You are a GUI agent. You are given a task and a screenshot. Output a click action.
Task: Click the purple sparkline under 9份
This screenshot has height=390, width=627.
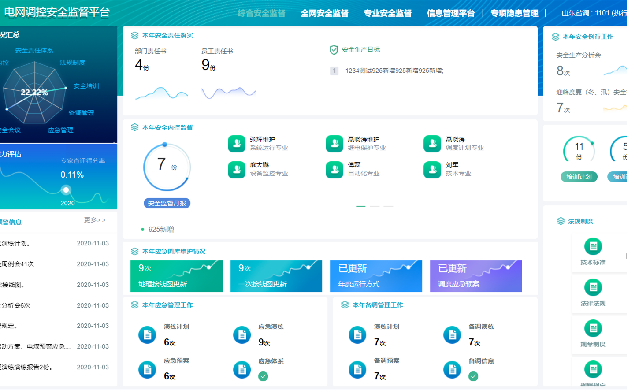click(x=229, y=93)
